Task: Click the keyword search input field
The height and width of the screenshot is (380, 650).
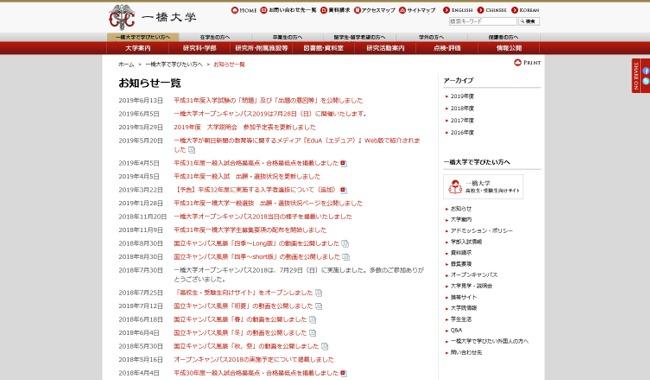Action: pyautogui.click(x=483, y=21)
